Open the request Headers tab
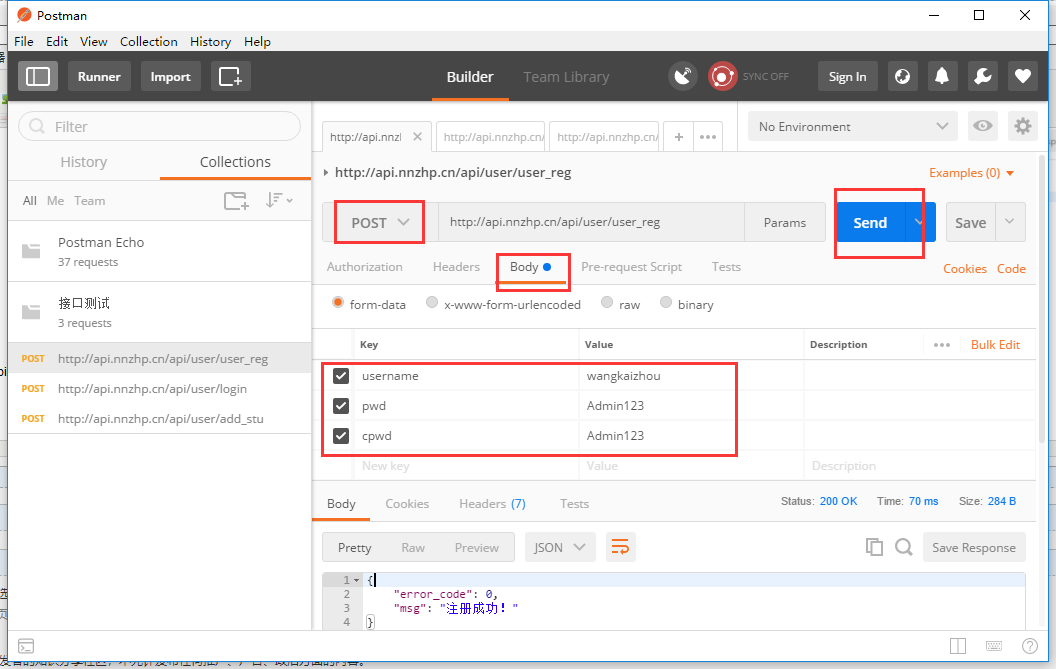 tap(456, 267)
